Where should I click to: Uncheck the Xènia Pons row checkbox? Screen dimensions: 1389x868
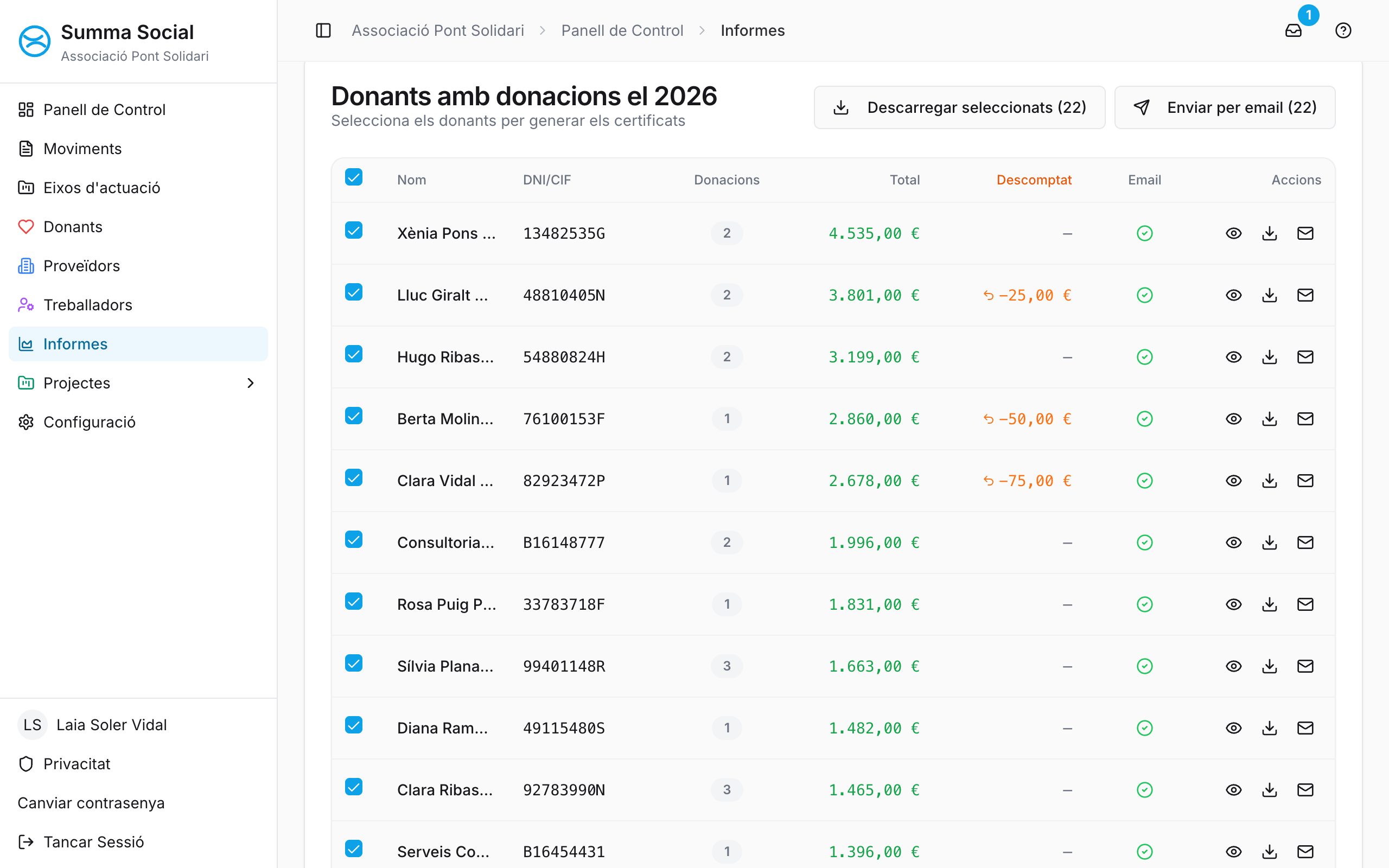click(354, 230)
